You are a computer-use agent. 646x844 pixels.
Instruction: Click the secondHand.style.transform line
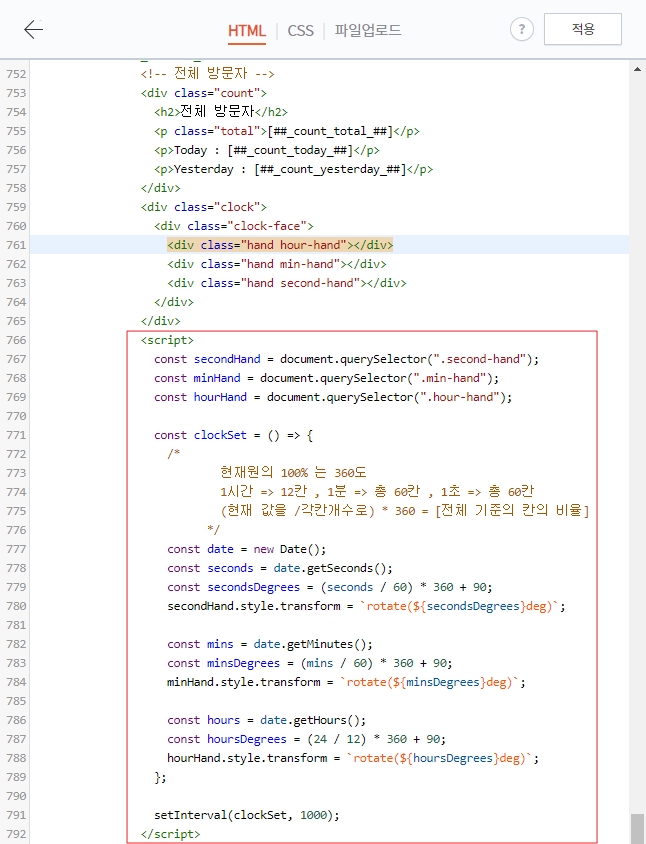coord(366,606)
